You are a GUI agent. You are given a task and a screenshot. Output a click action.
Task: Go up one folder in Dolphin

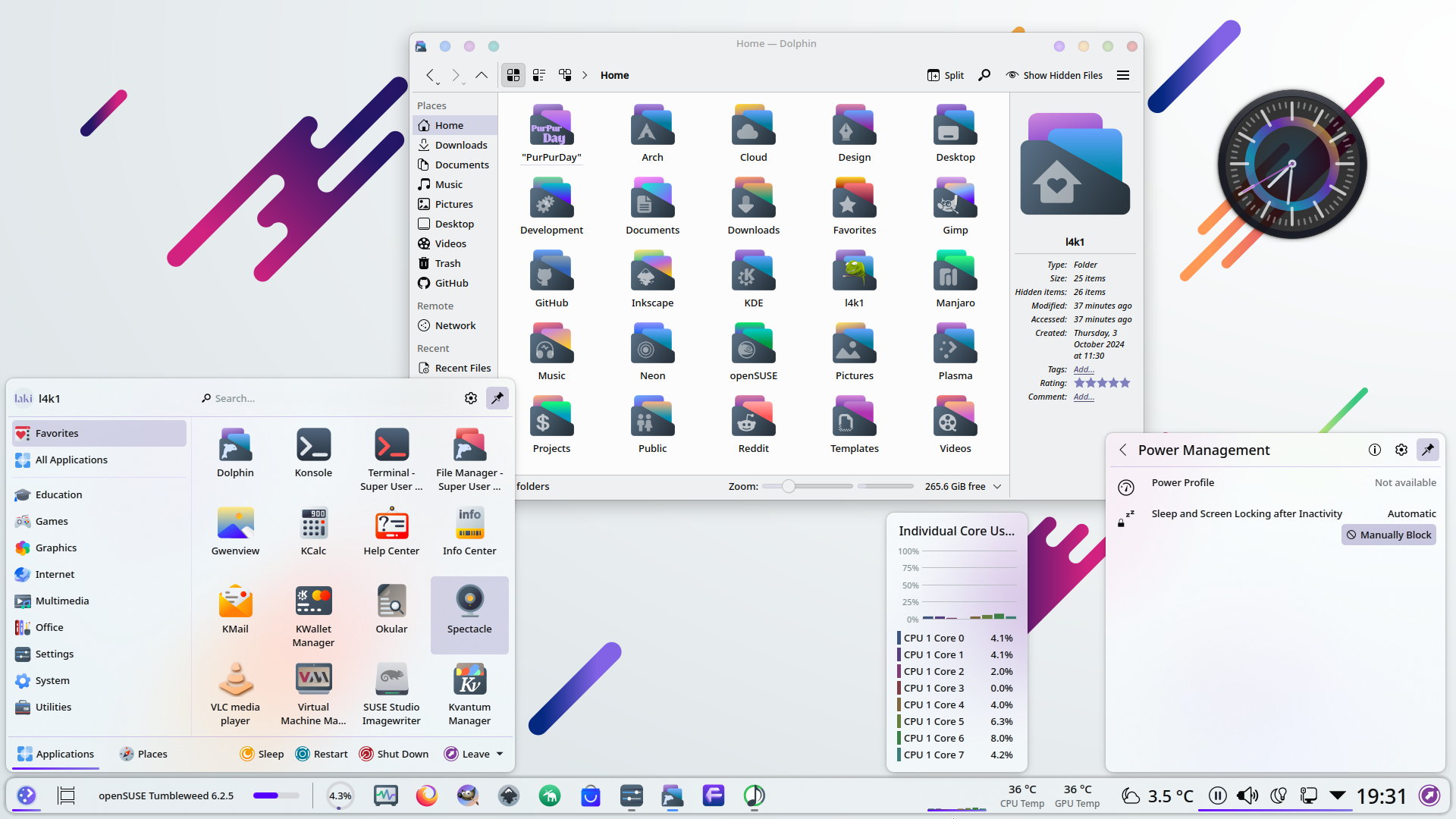[482, 75]
